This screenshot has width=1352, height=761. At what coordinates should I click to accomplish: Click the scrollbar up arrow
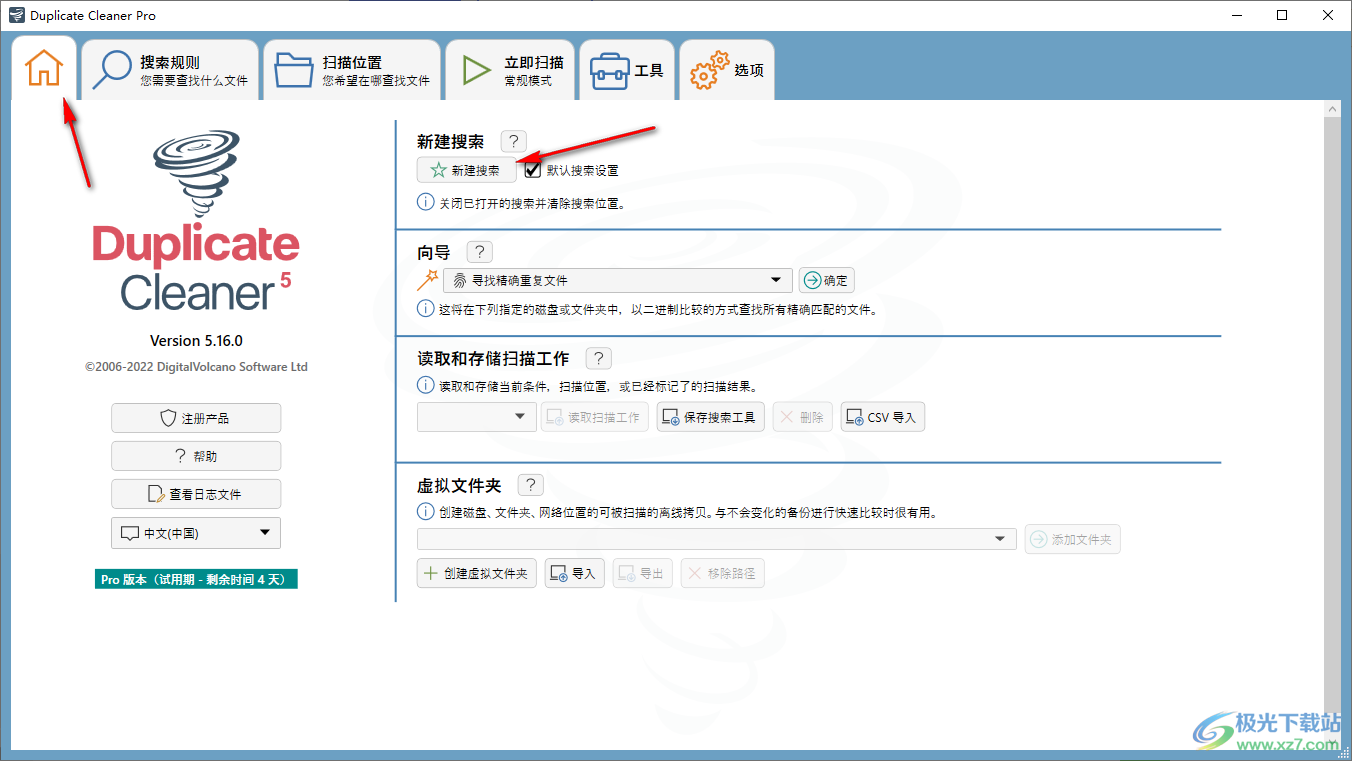click(x=1332, y=108)
